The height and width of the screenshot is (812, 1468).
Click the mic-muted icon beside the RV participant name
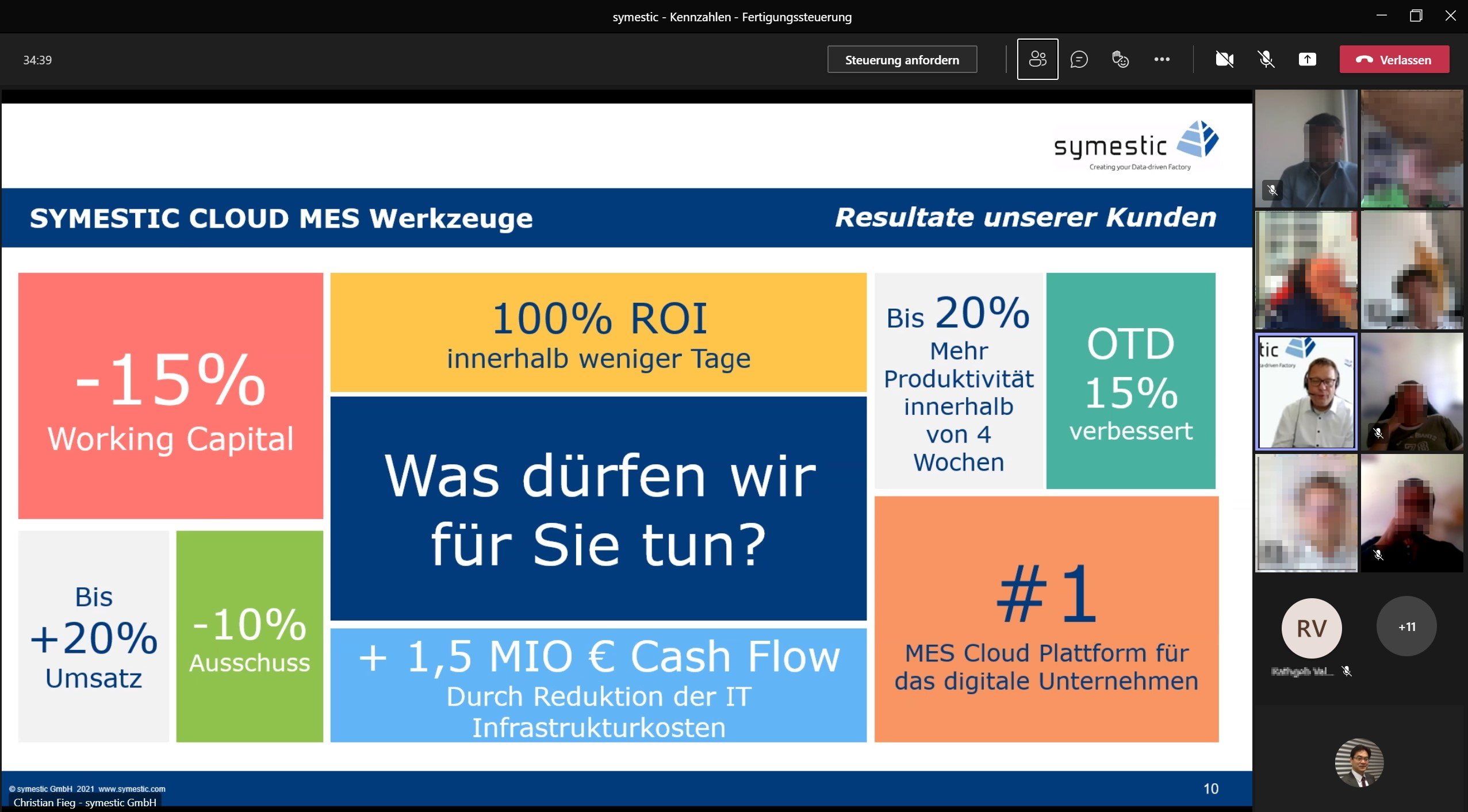pos(1346,671)
